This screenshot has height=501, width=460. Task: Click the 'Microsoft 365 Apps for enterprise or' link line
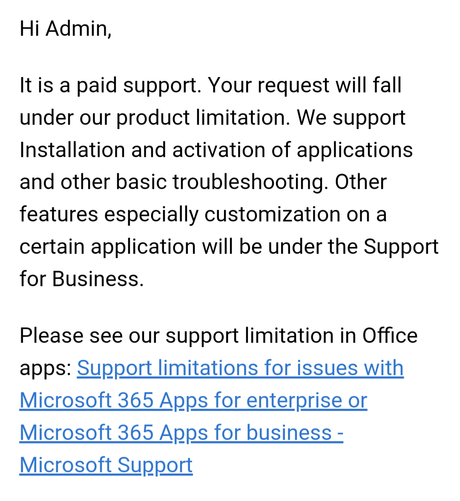click(193, 401)
